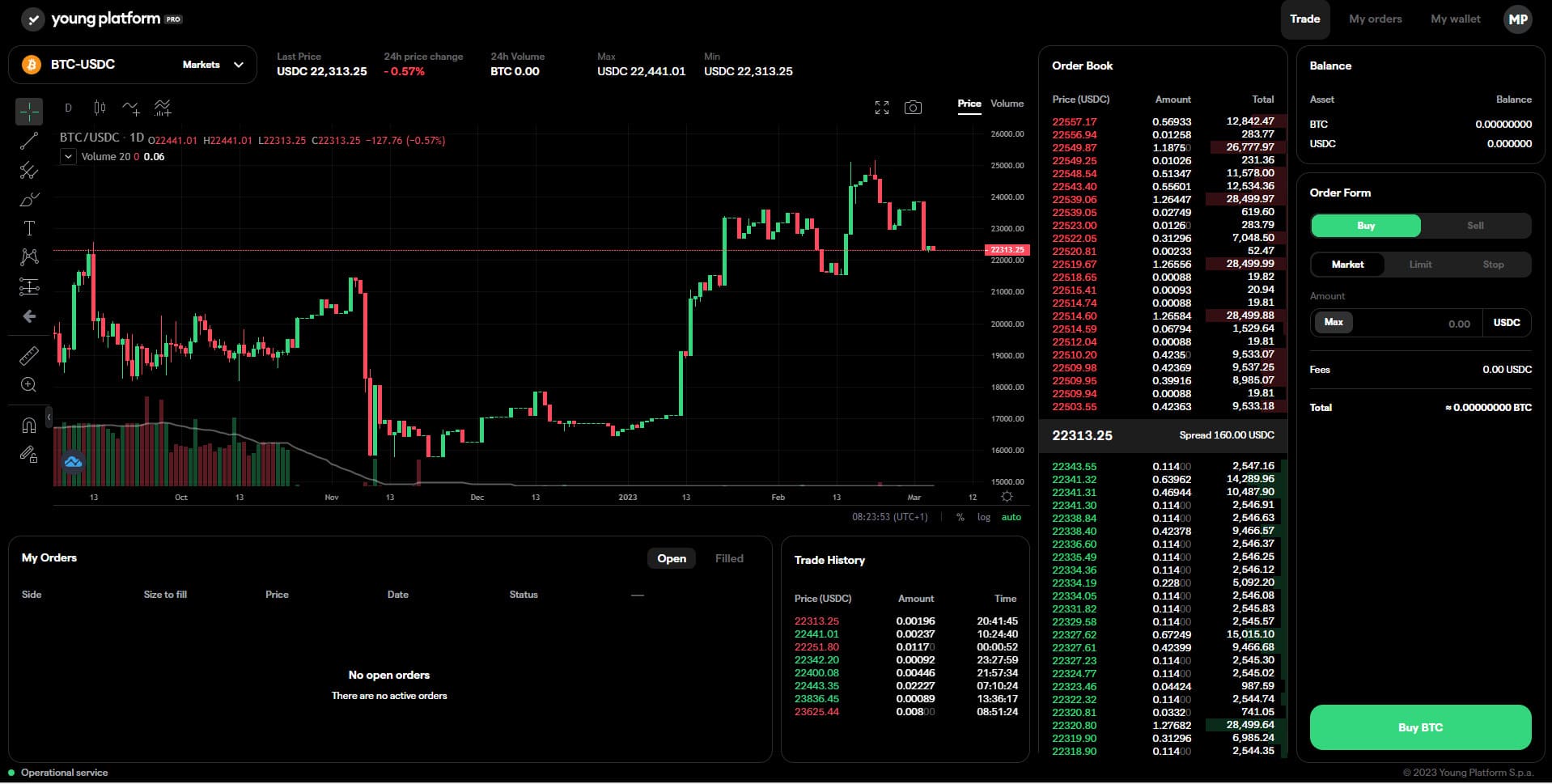Viewport: 1552px width, 784px height.
Task: Select the trend line drawing tool
Action: click(x=29, y=141)
